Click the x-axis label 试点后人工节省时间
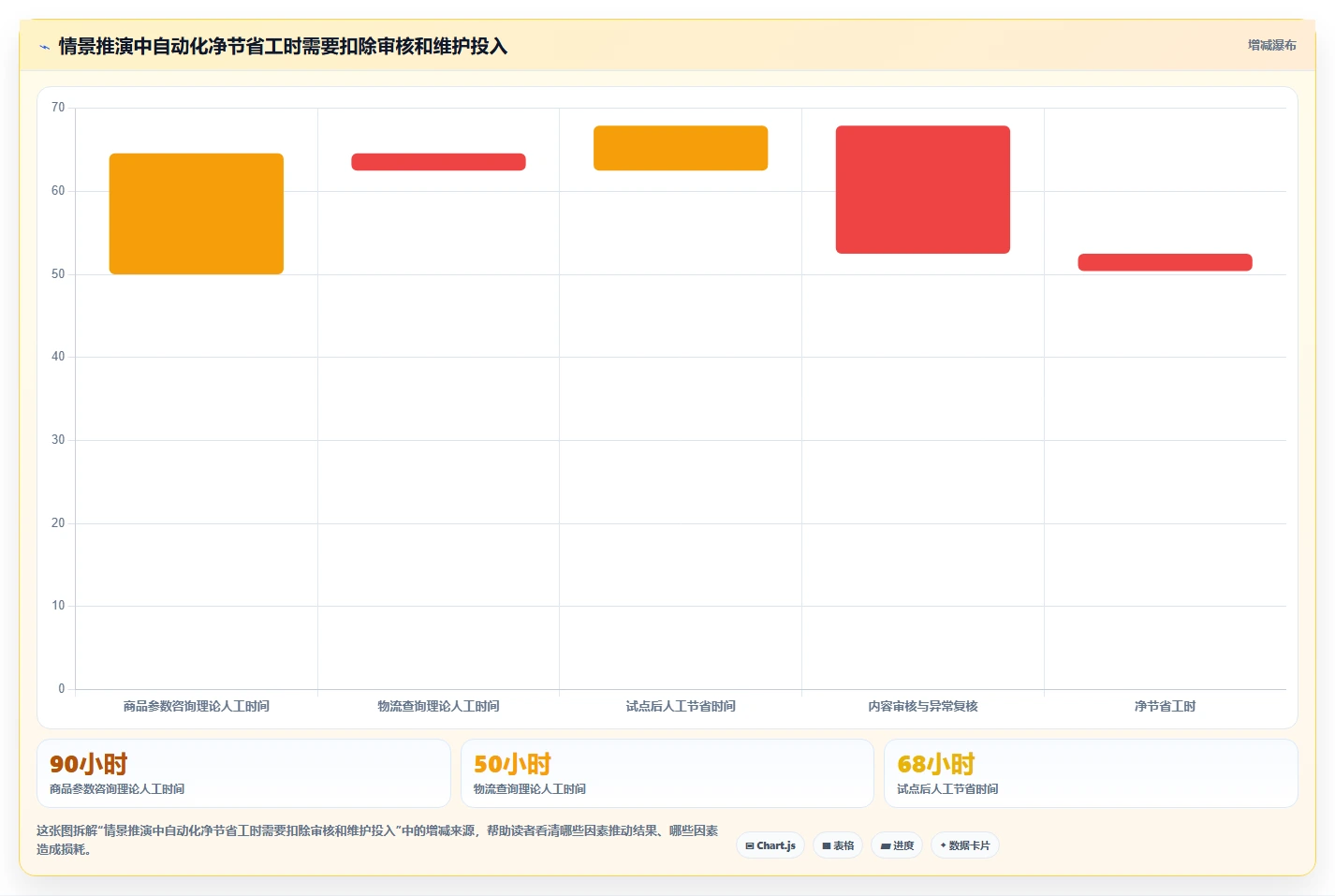The image size is (1335, 896). [681, 706]
